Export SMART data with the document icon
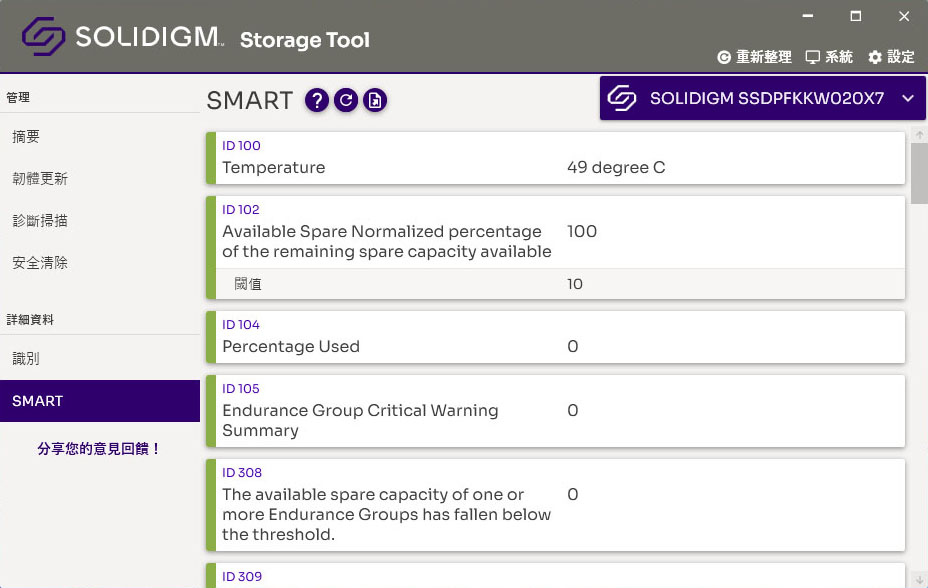This screenshot has height=588, width=928. click(375, 101)
